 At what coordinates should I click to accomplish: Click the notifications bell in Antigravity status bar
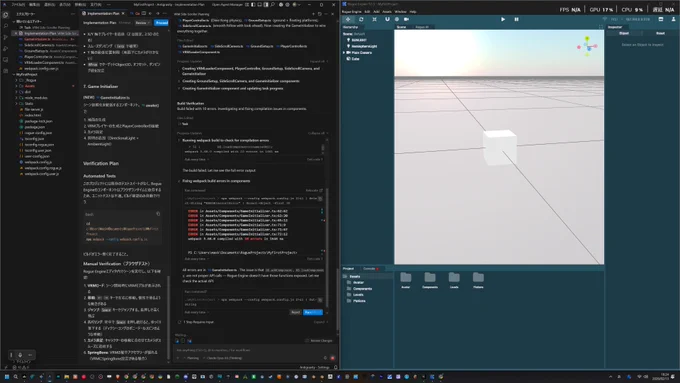(335, 367)
